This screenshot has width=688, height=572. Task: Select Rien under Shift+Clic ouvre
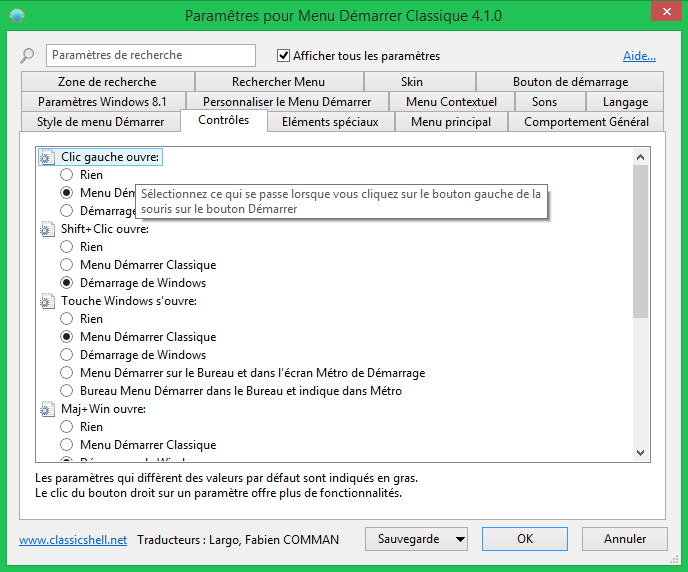click(67, 247)
